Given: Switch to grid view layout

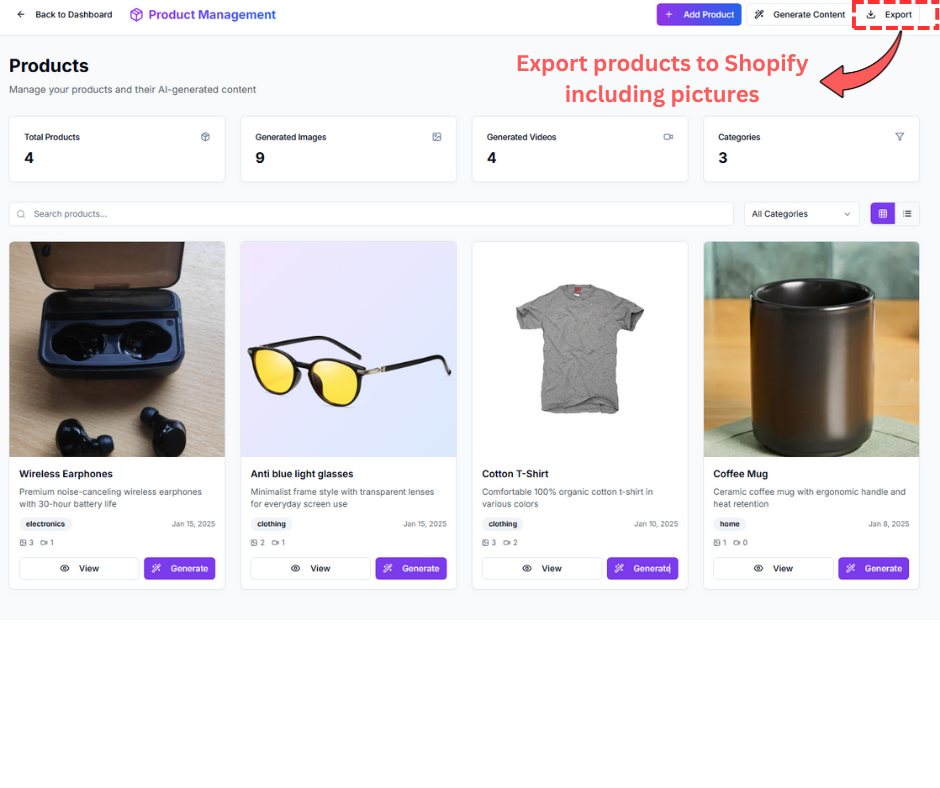Looking at the screenshot, I should [x=882, y=213].
